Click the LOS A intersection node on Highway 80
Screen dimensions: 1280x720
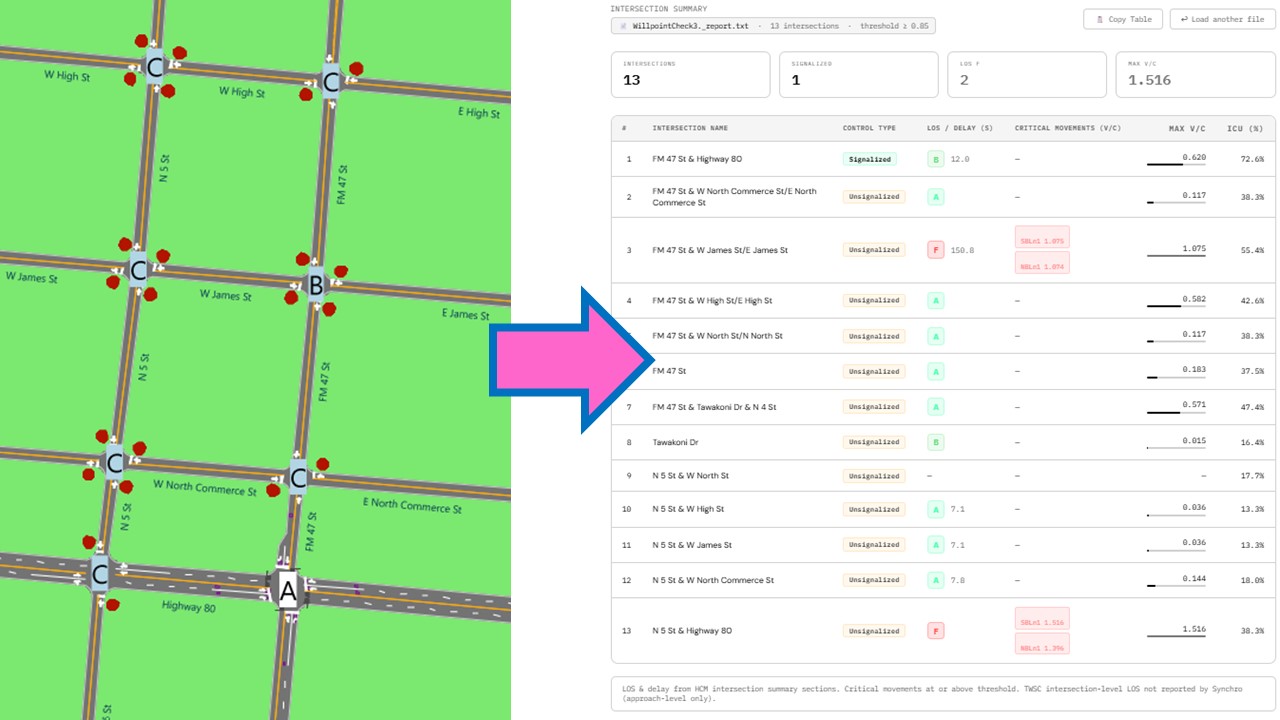[288, 591]
